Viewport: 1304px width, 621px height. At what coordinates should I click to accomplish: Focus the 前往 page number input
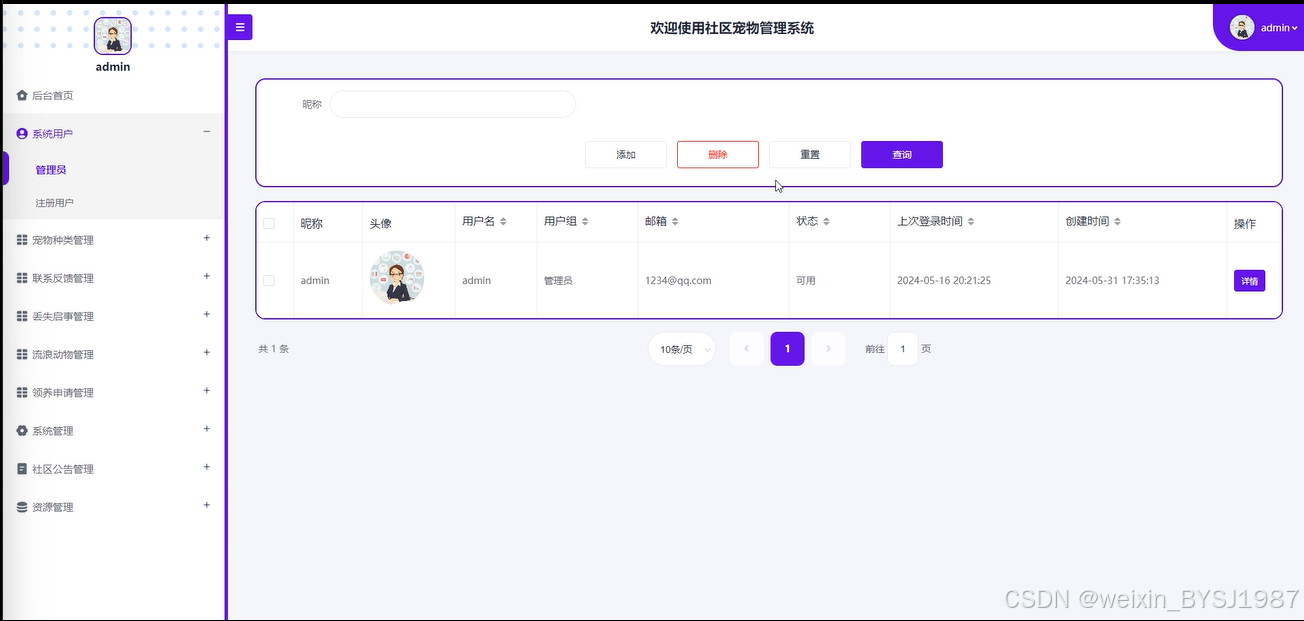[x=903, y=349]
